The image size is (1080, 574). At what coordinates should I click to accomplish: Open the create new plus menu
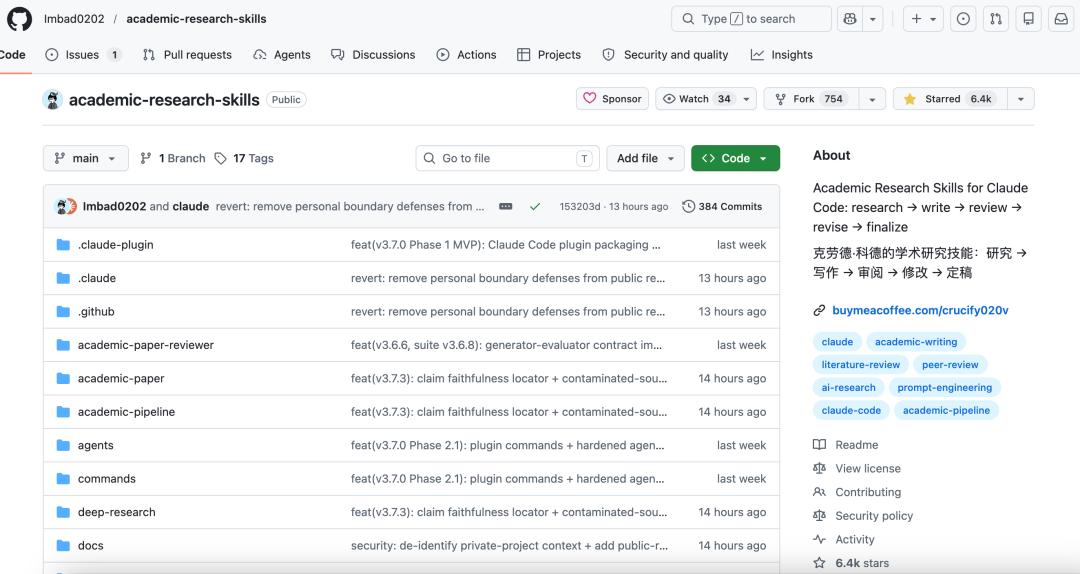click(924, 19)
